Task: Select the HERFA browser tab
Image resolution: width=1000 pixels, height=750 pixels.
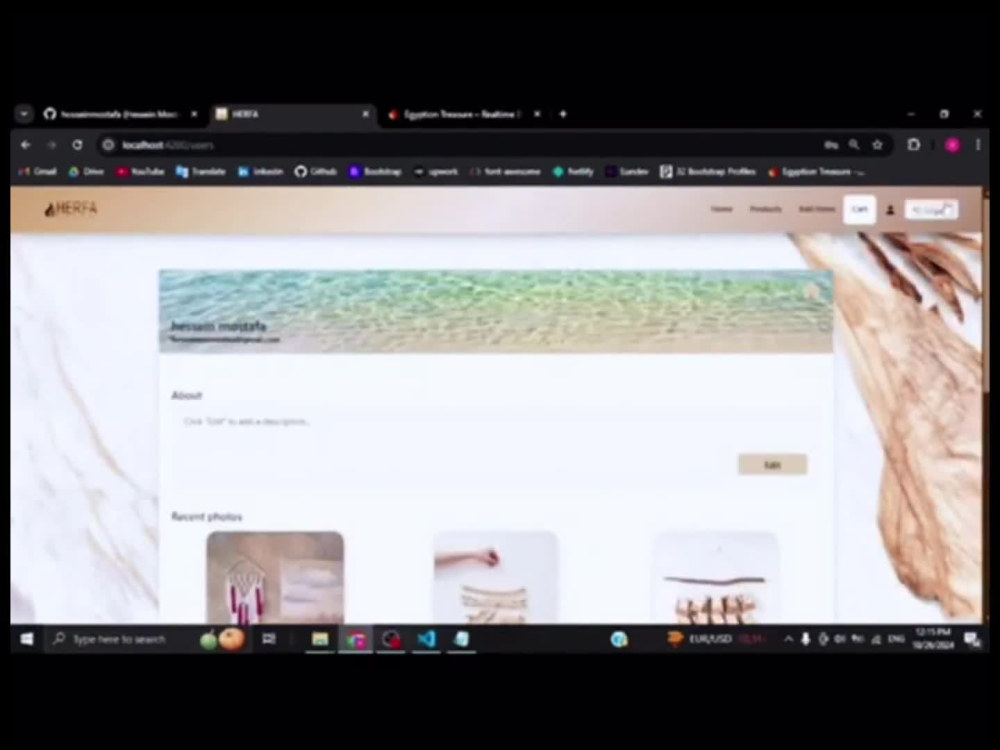Action: [x=292, y=114]
